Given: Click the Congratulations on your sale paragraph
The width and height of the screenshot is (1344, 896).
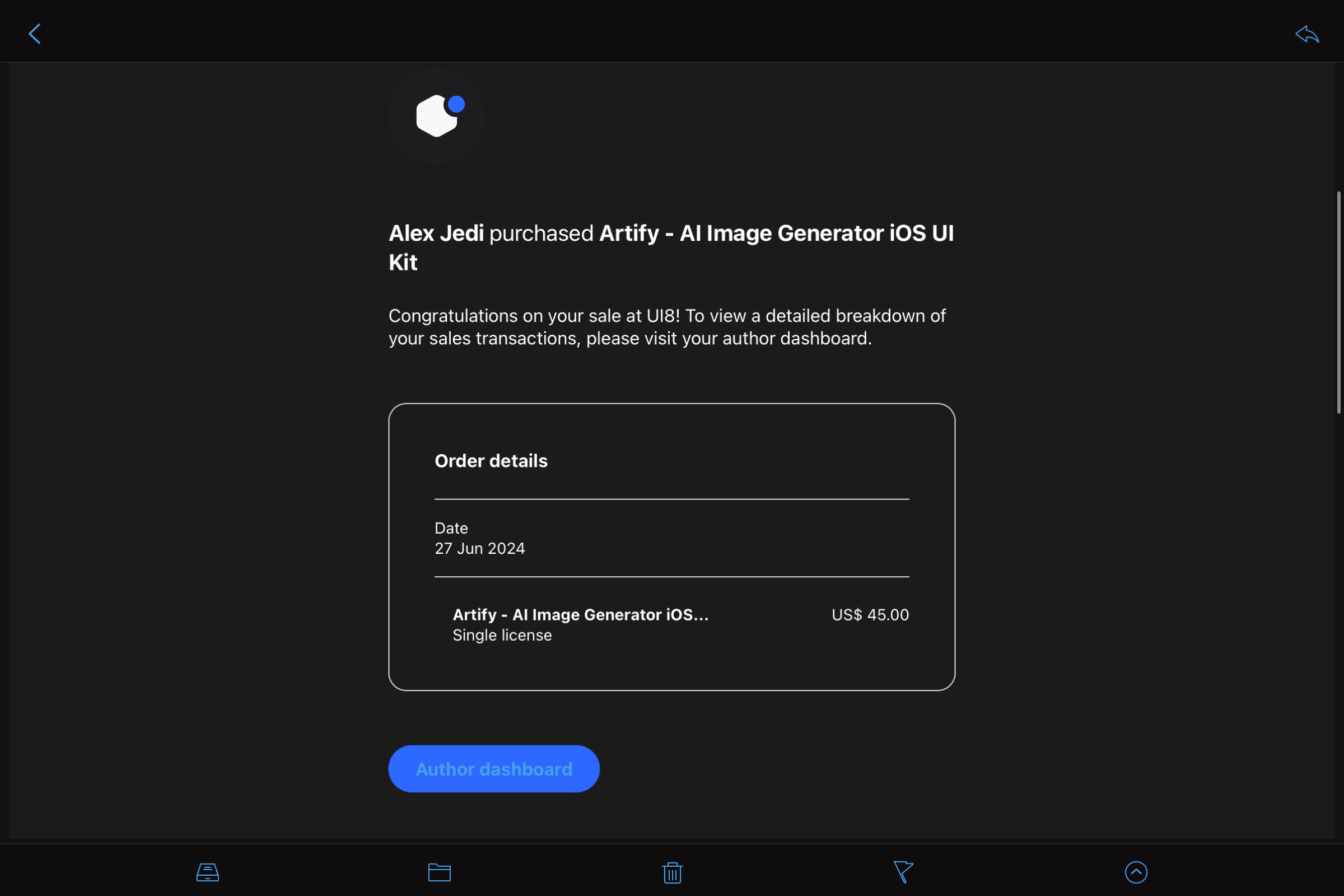Looking at the screenshot, I should (666, 327).
